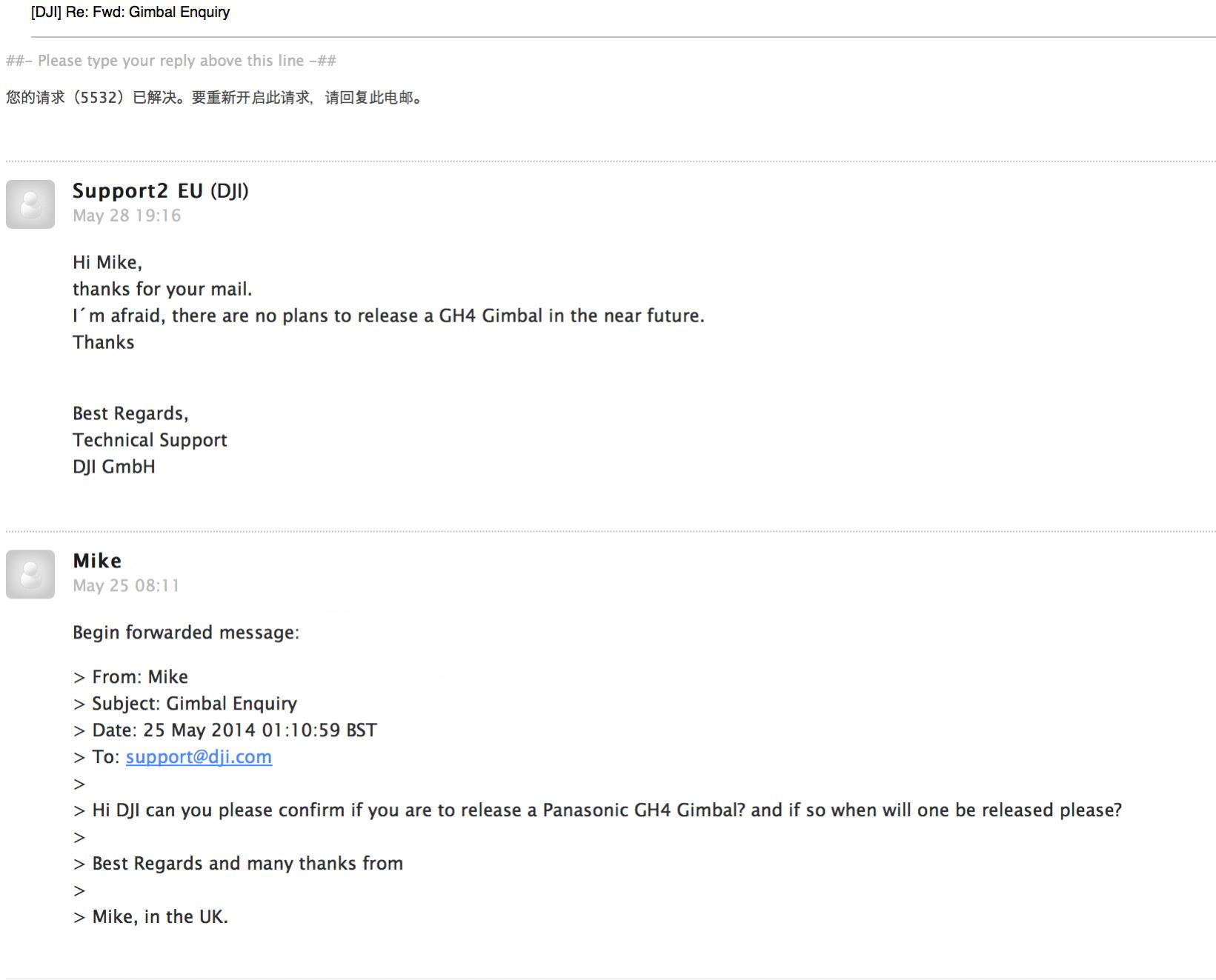Click the 'Please type your reply above' line
The height and width of the screenshot is (980, 1216).
pos(171,61)
